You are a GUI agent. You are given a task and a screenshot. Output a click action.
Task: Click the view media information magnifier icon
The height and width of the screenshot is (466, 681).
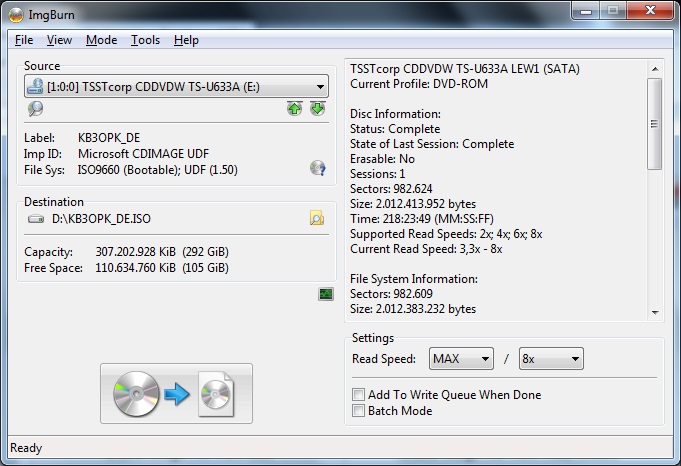pyautogui.click(x=36, y=108)
